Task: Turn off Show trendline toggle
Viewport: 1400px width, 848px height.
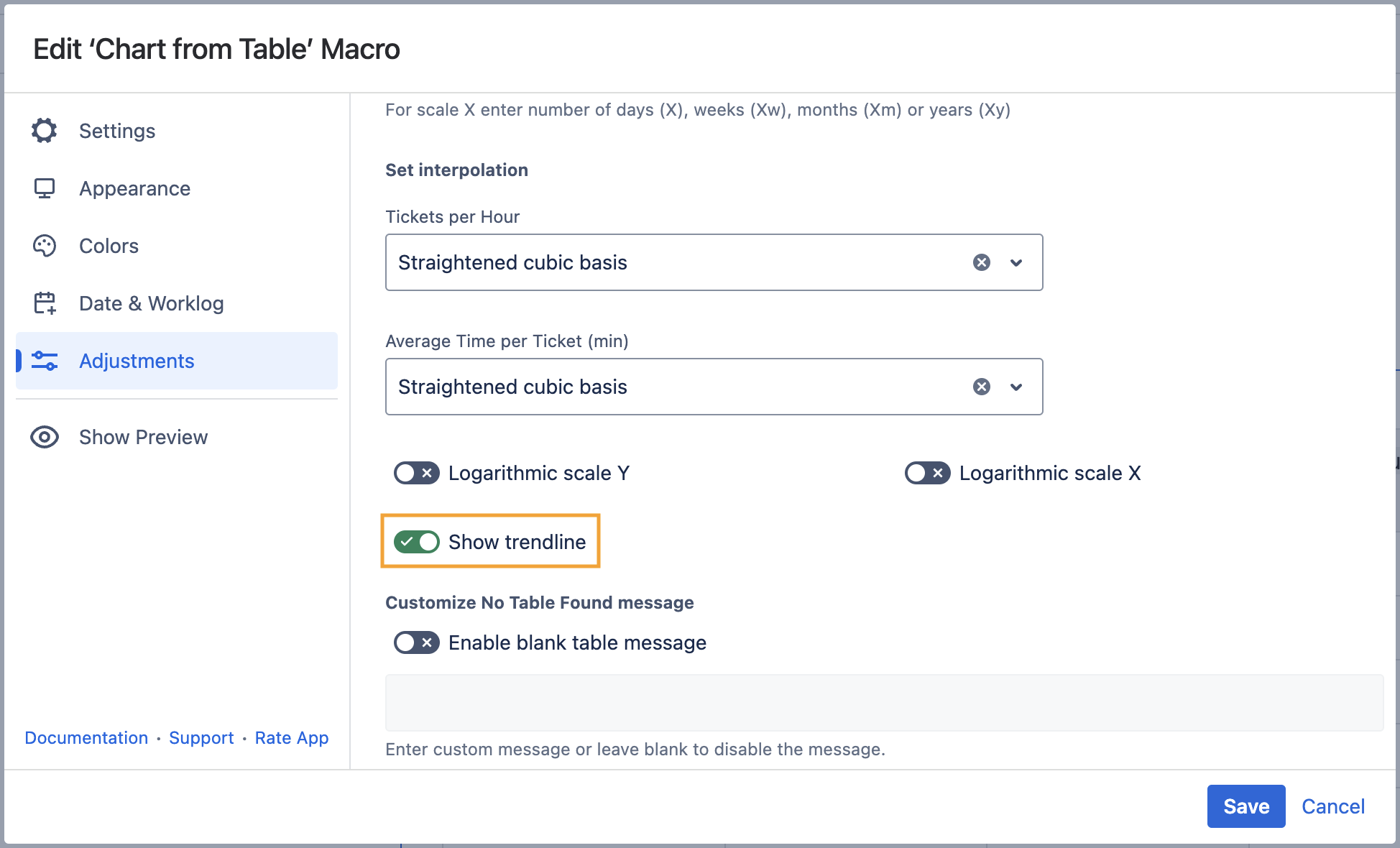Action: coord(416,542)
